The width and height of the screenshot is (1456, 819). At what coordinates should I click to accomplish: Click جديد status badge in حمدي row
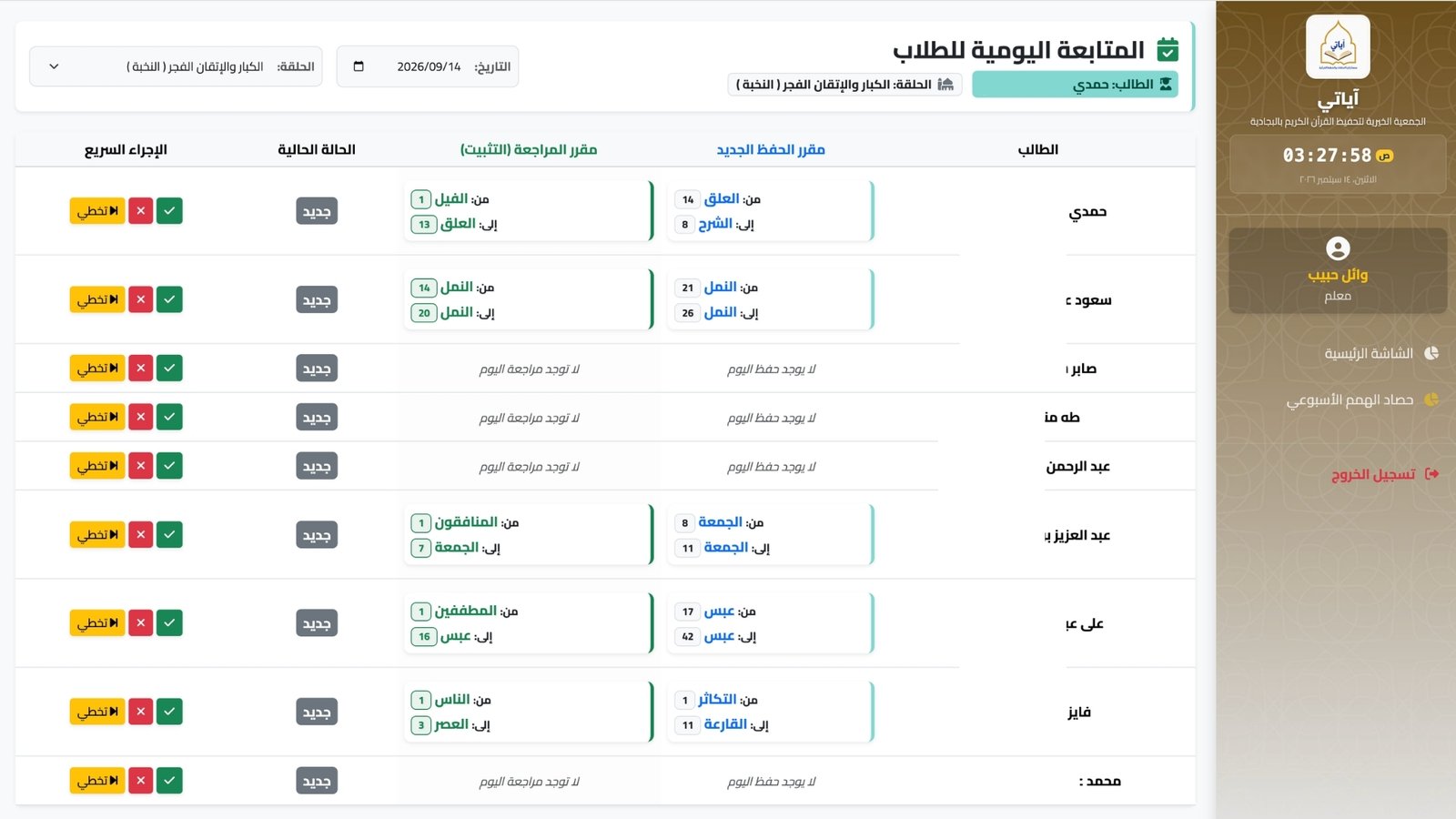click(x=317, y=212)
